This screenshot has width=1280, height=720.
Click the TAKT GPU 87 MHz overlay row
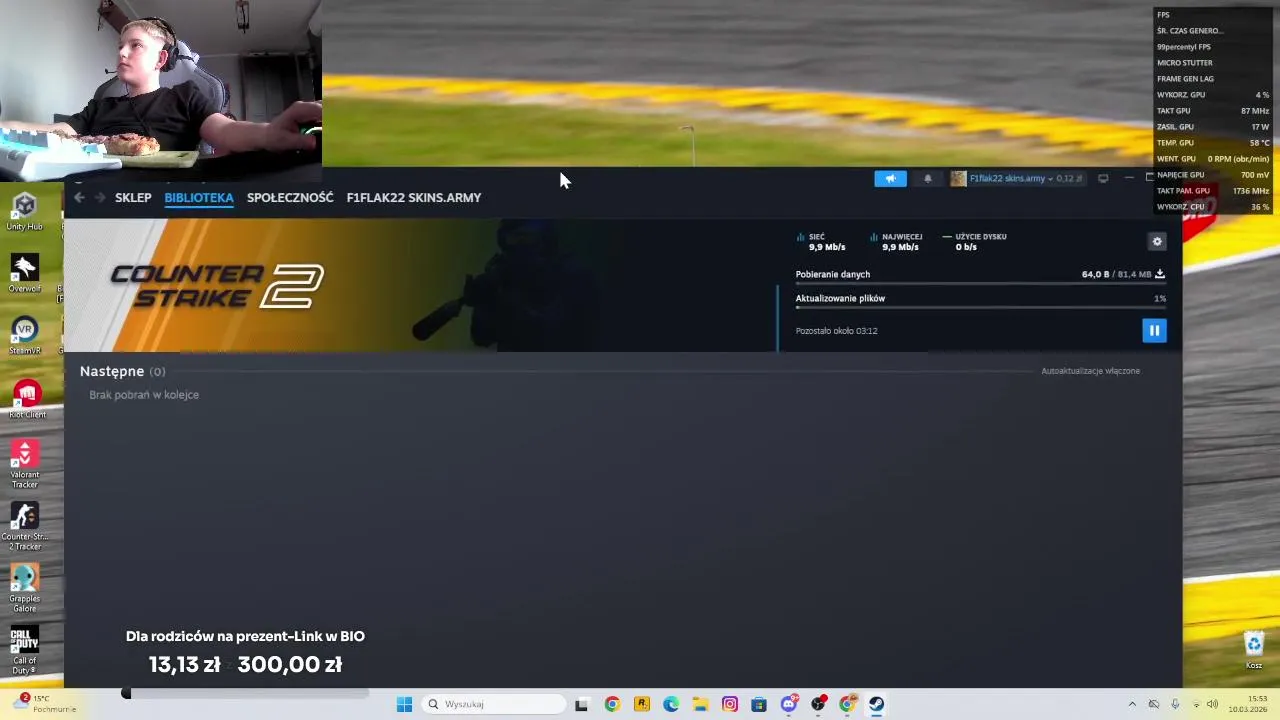coord(1213,111)
